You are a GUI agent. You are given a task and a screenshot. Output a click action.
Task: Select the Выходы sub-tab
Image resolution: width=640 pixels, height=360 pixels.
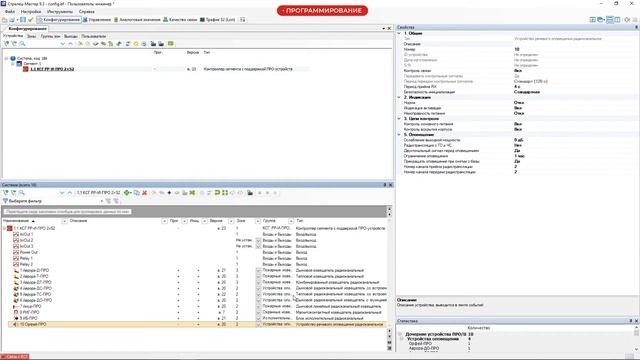pyautogui.click(x=71, y=36)
